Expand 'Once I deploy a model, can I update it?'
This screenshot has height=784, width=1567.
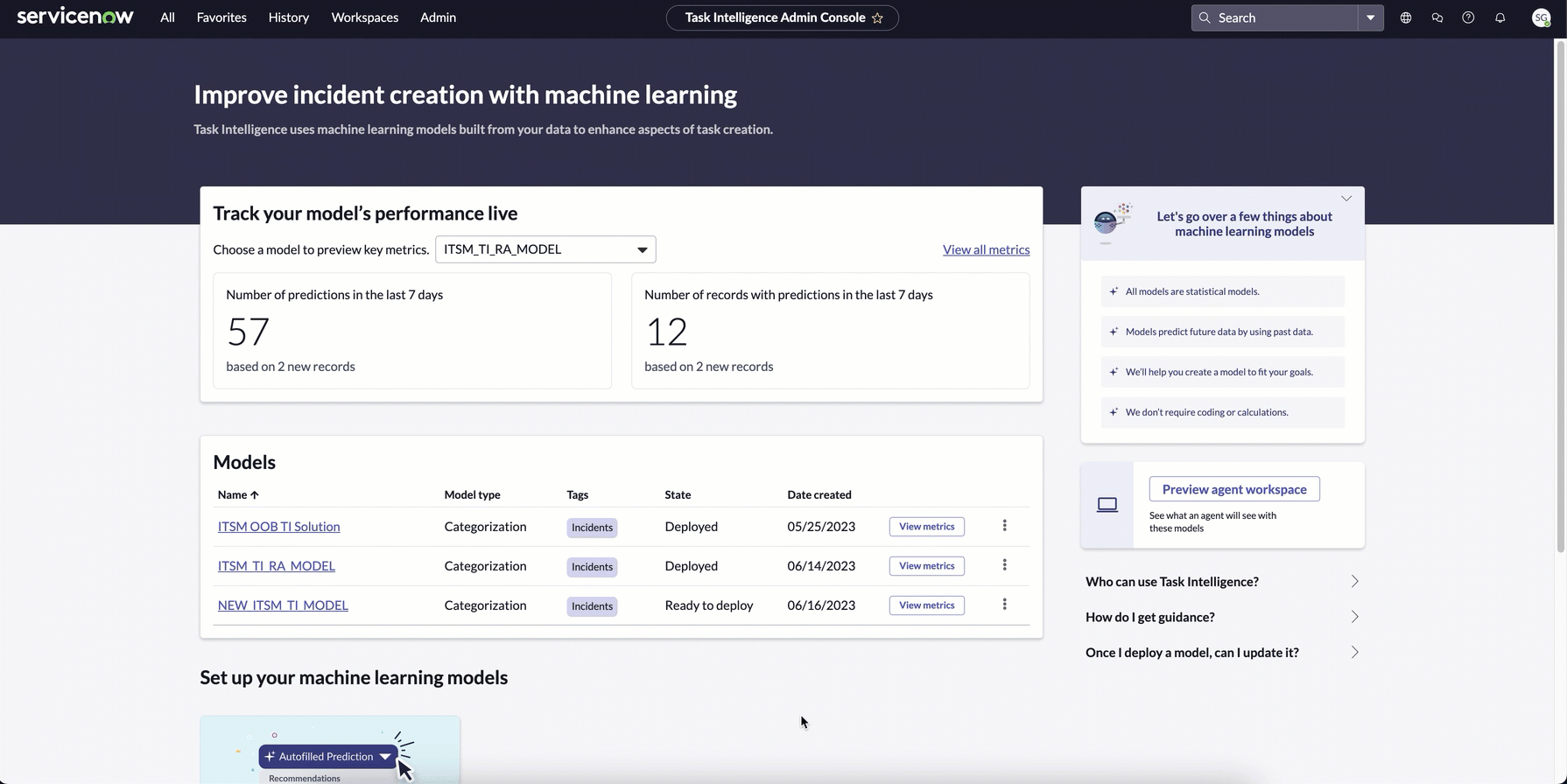pos(1223,653)
